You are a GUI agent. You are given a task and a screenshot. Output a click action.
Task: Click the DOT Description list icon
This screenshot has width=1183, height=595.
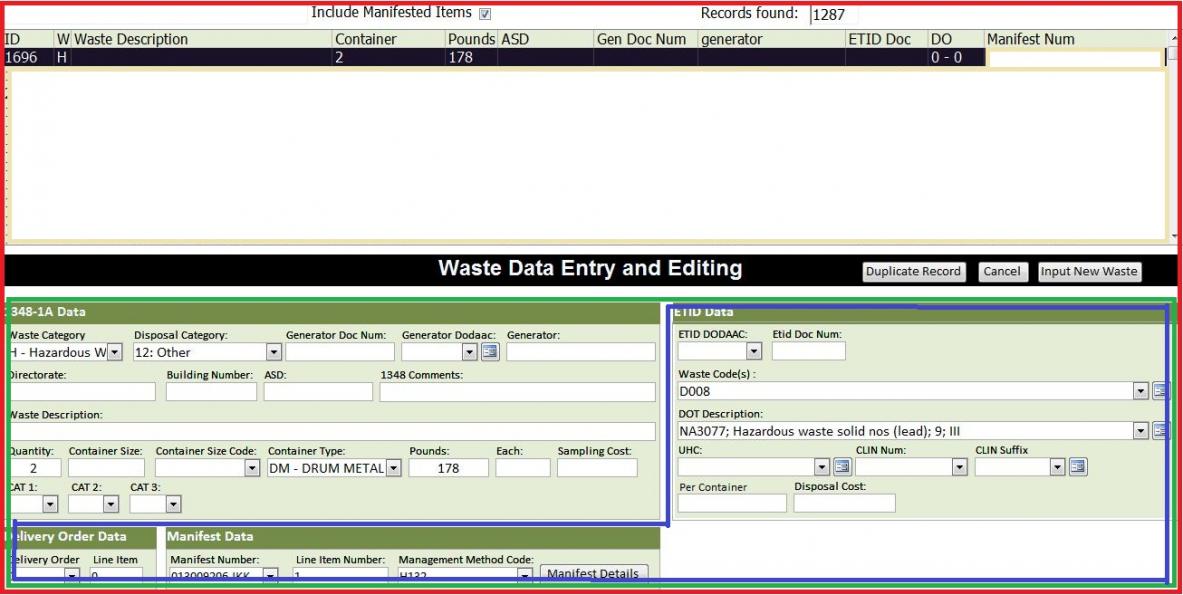1160,431
